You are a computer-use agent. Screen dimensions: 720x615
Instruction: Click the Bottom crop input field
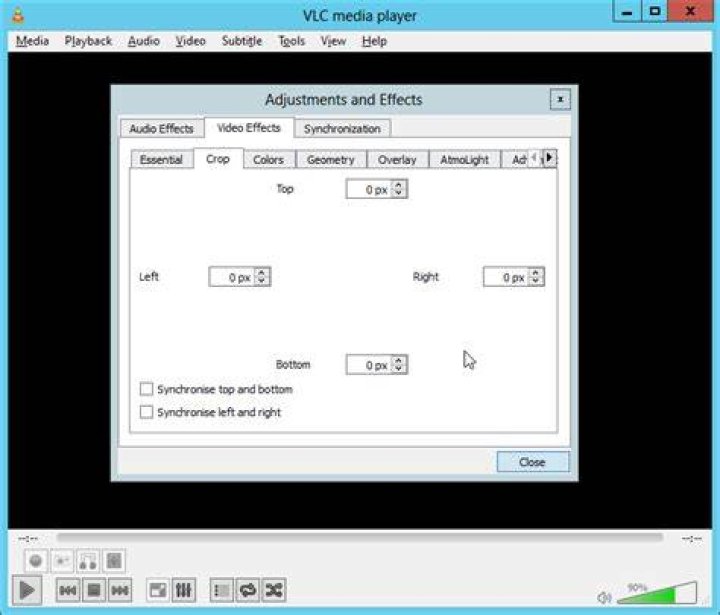tap(370, 365)
